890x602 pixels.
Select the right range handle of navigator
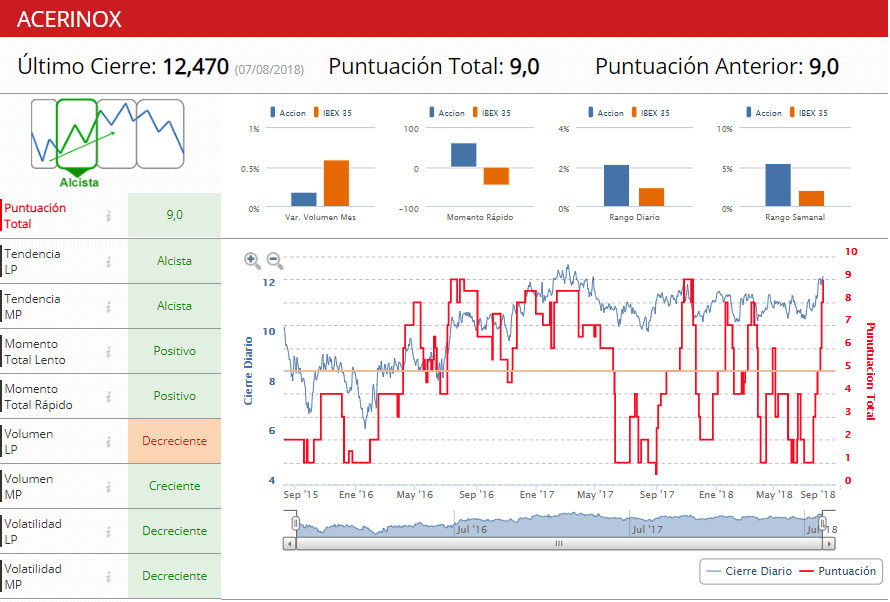822,523
